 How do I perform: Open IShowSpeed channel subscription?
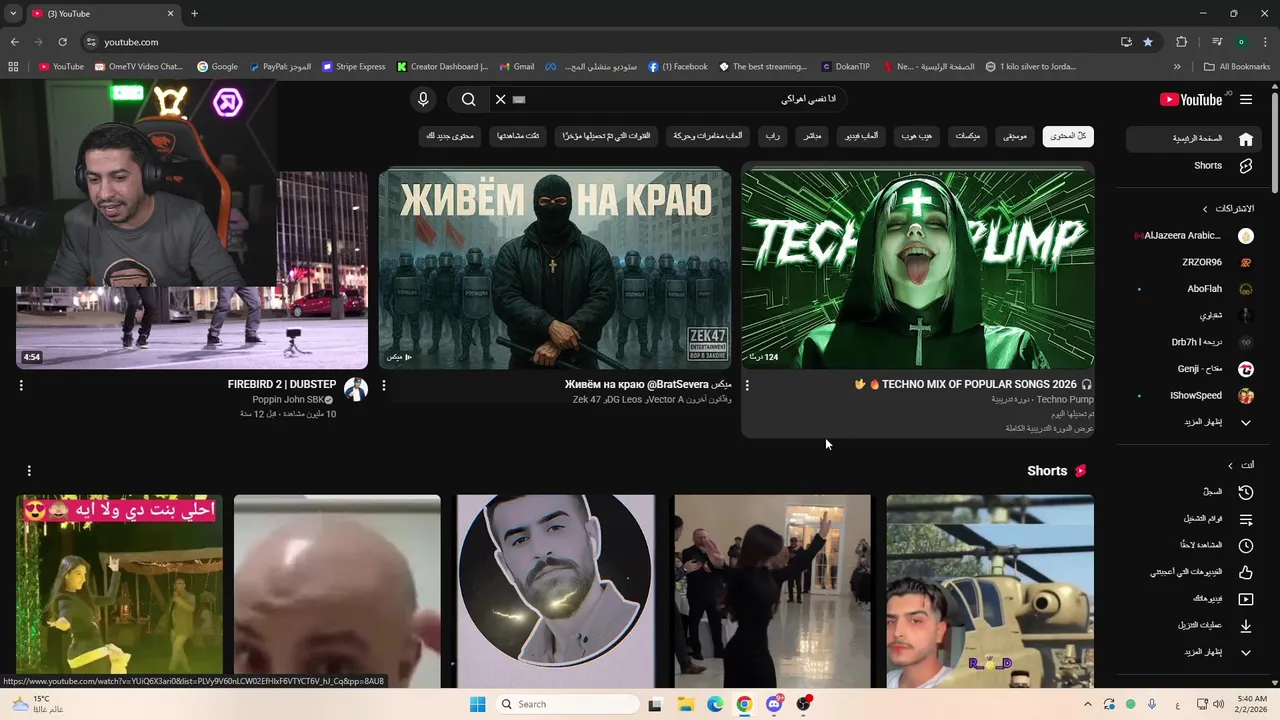coord(1194,395)
